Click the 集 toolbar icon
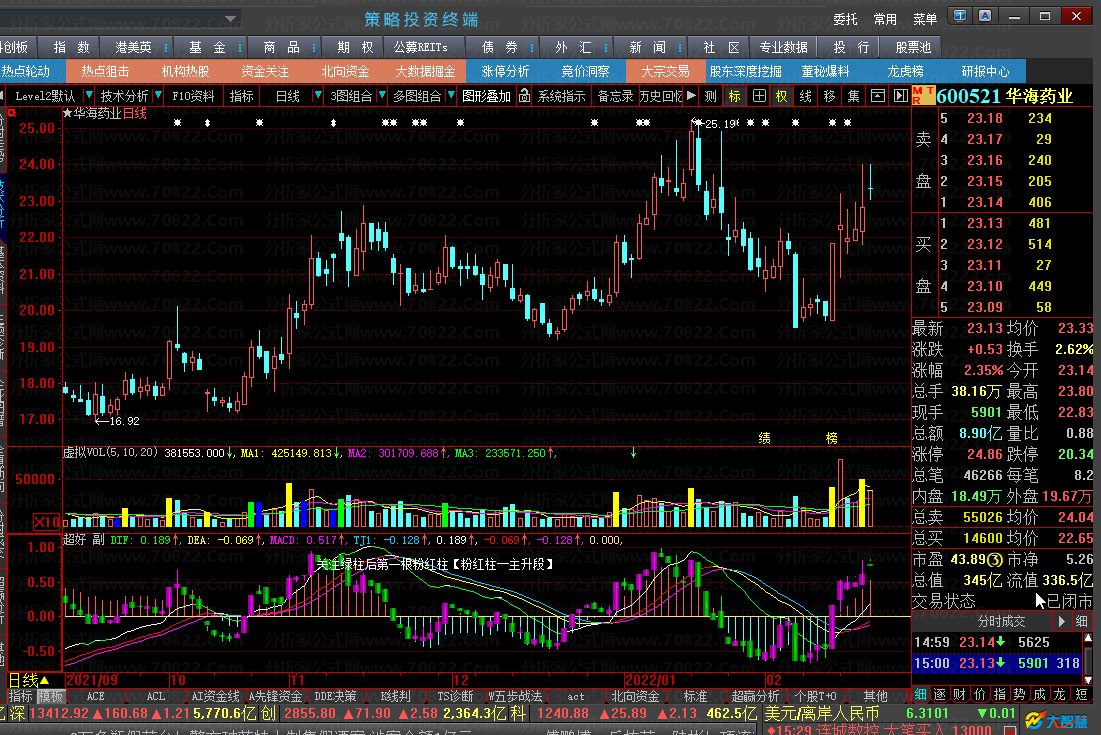 click(853, 96)
